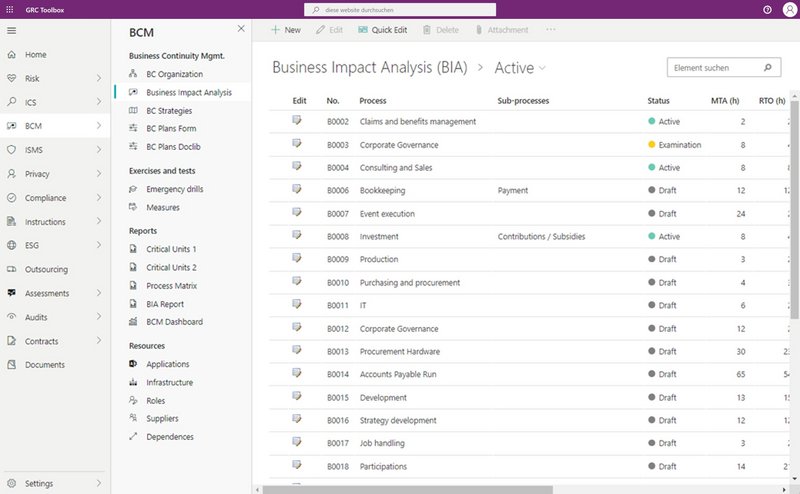Screen dimensions: 800x494
Task: Click the New button
Action: point(285,30)
